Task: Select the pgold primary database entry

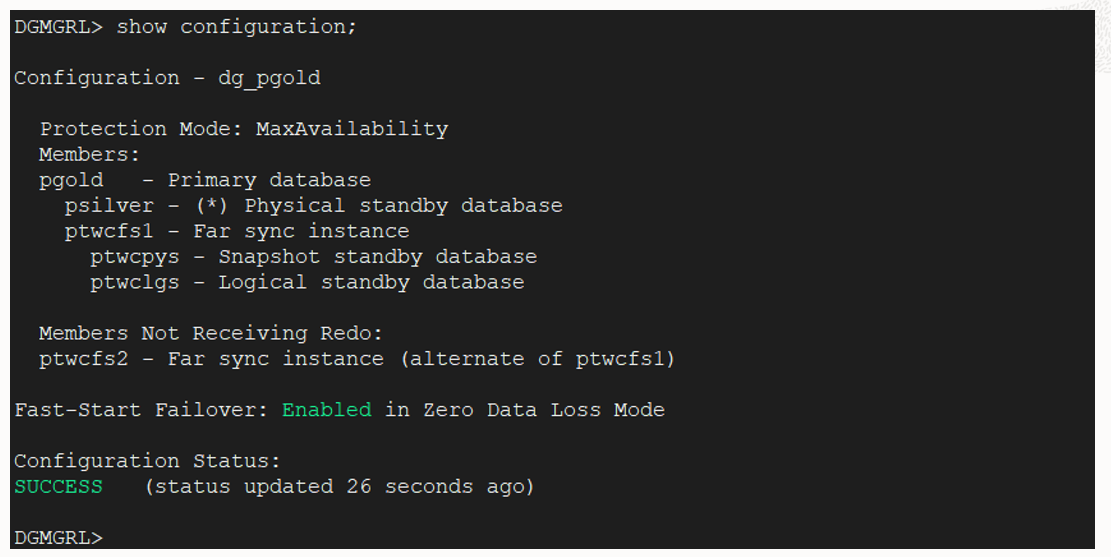Action: [205, 181]
